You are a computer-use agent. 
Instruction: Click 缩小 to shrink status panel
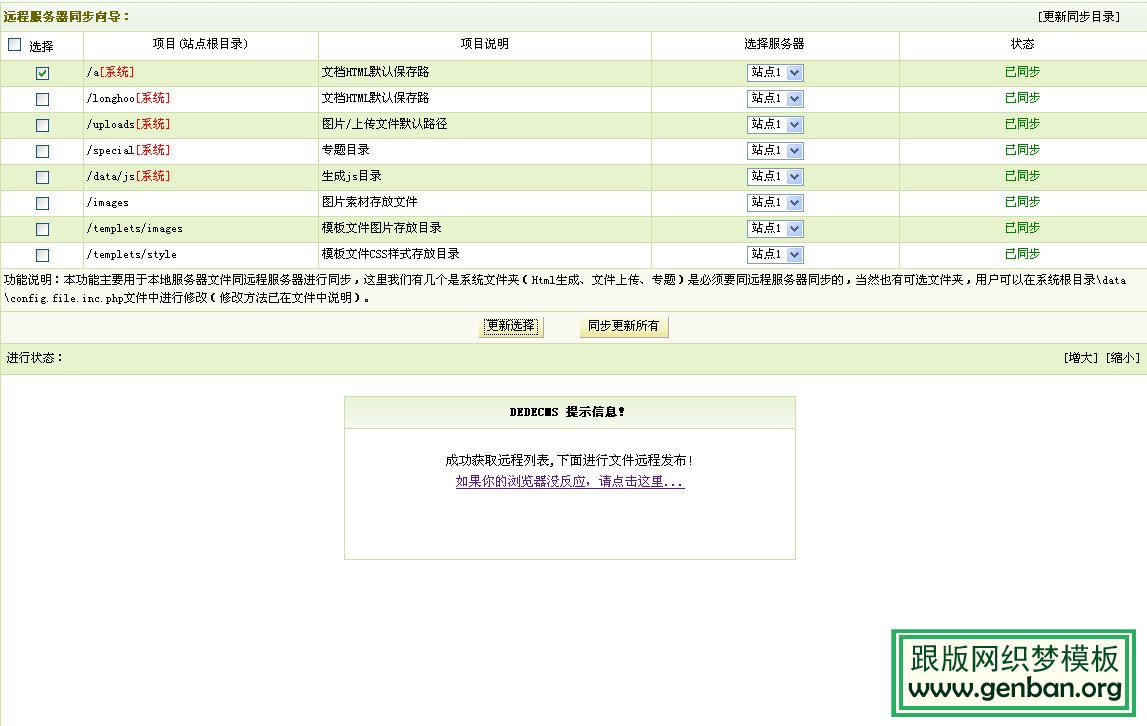pos(1121,358)
